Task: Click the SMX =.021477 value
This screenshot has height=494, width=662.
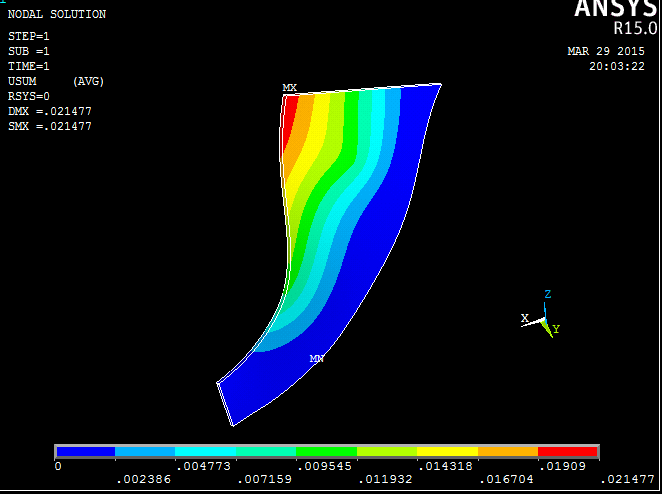Action: click(50, 126)
